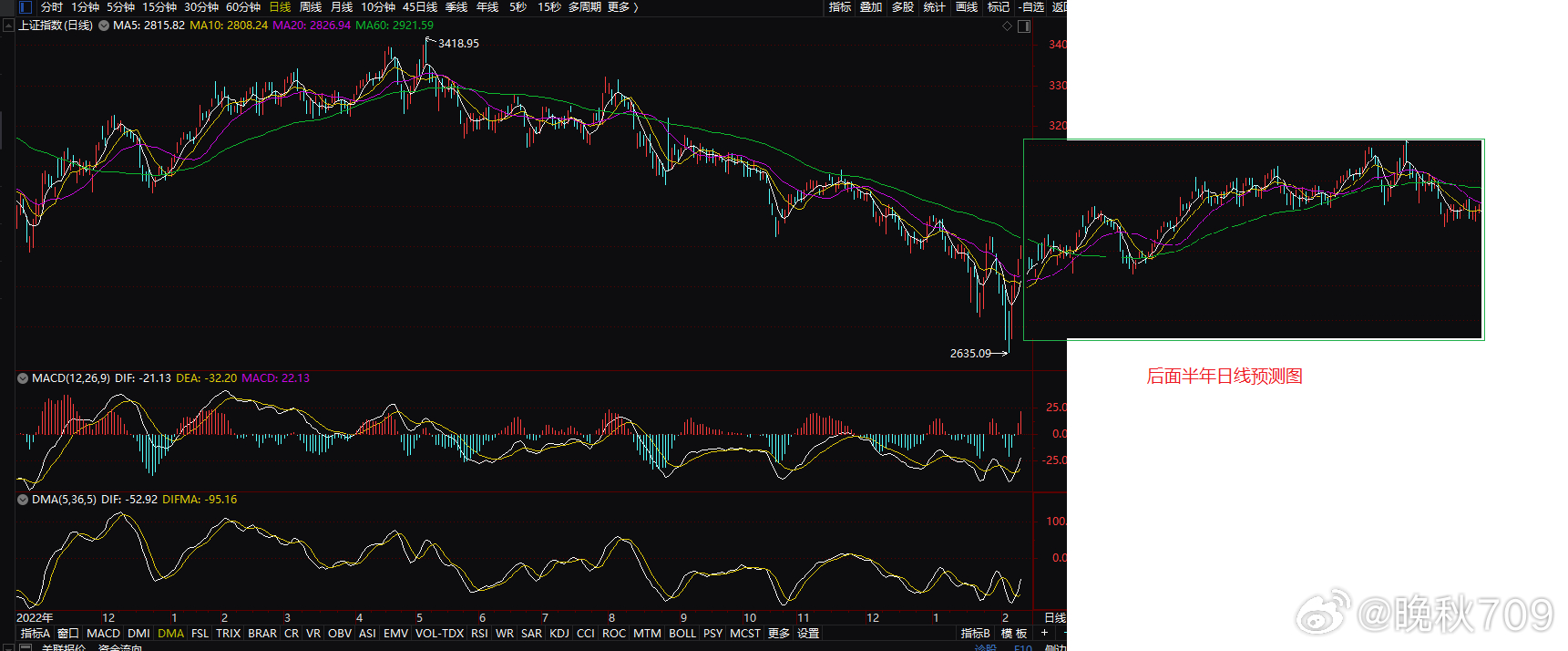Switch indicator to KDJ
Image resolution: width=1568 pixels, height=651 pixels.
point(559,633)
